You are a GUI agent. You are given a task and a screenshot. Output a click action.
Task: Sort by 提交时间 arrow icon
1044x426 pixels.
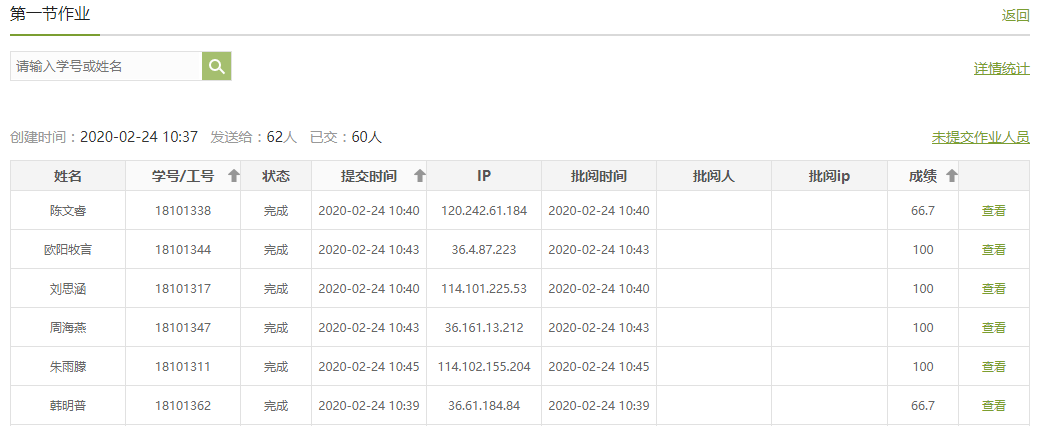click(420, 176)
